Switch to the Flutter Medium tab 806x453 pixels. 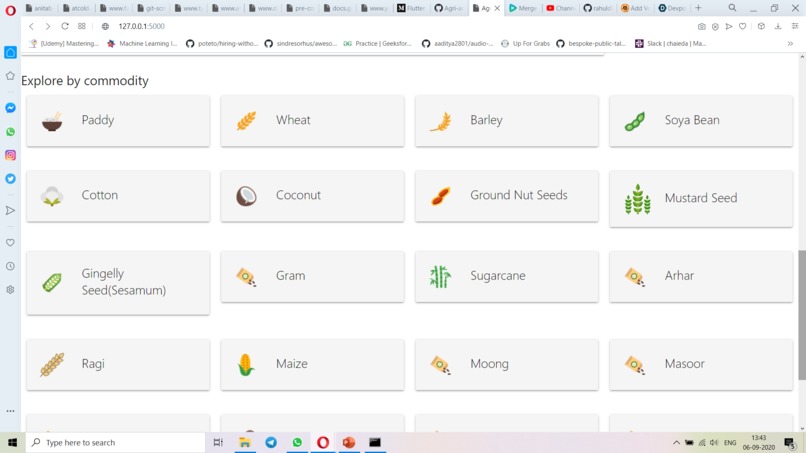click(412, 8)
